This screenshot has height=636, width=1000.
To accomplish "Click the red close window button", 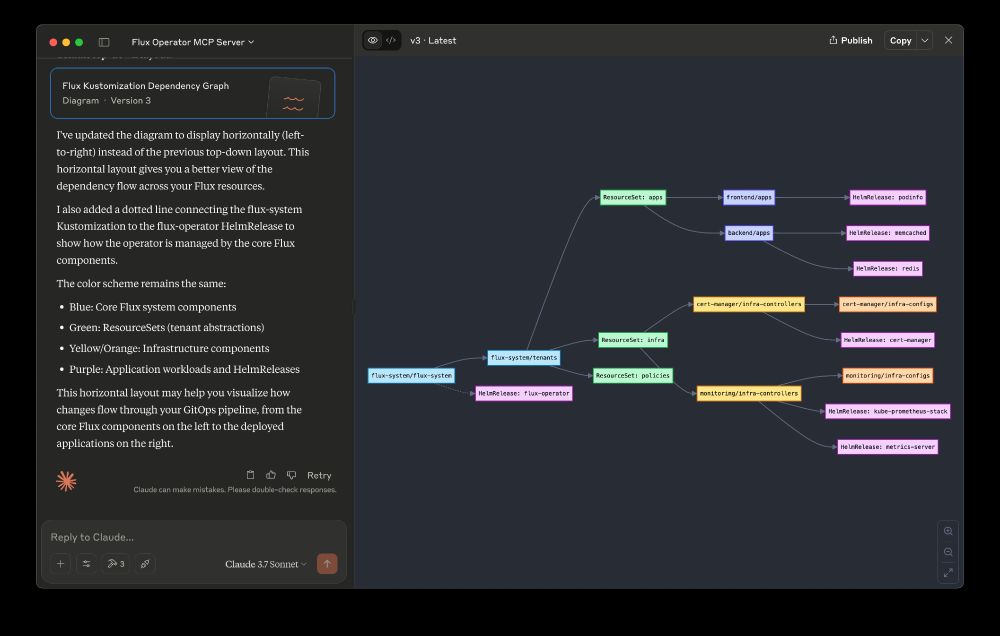I will pos(53,42).
